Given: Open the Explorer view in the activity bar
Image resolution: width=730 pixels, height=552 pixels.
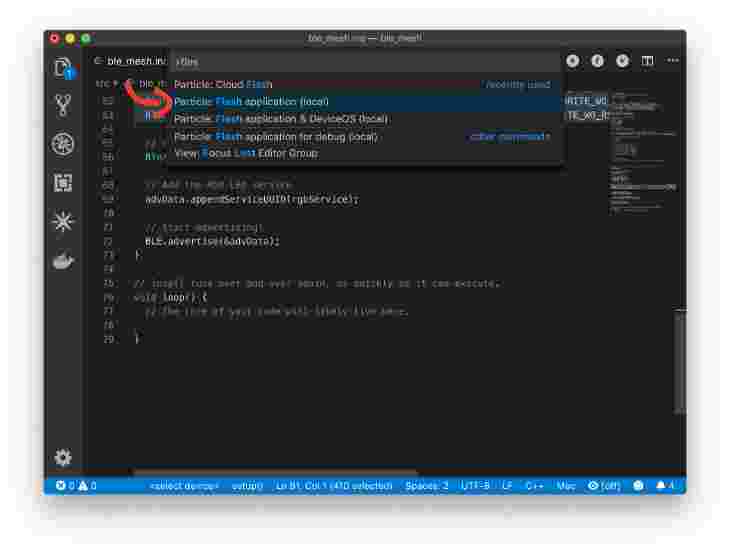Looking at the screenshot, I should 63,68.
